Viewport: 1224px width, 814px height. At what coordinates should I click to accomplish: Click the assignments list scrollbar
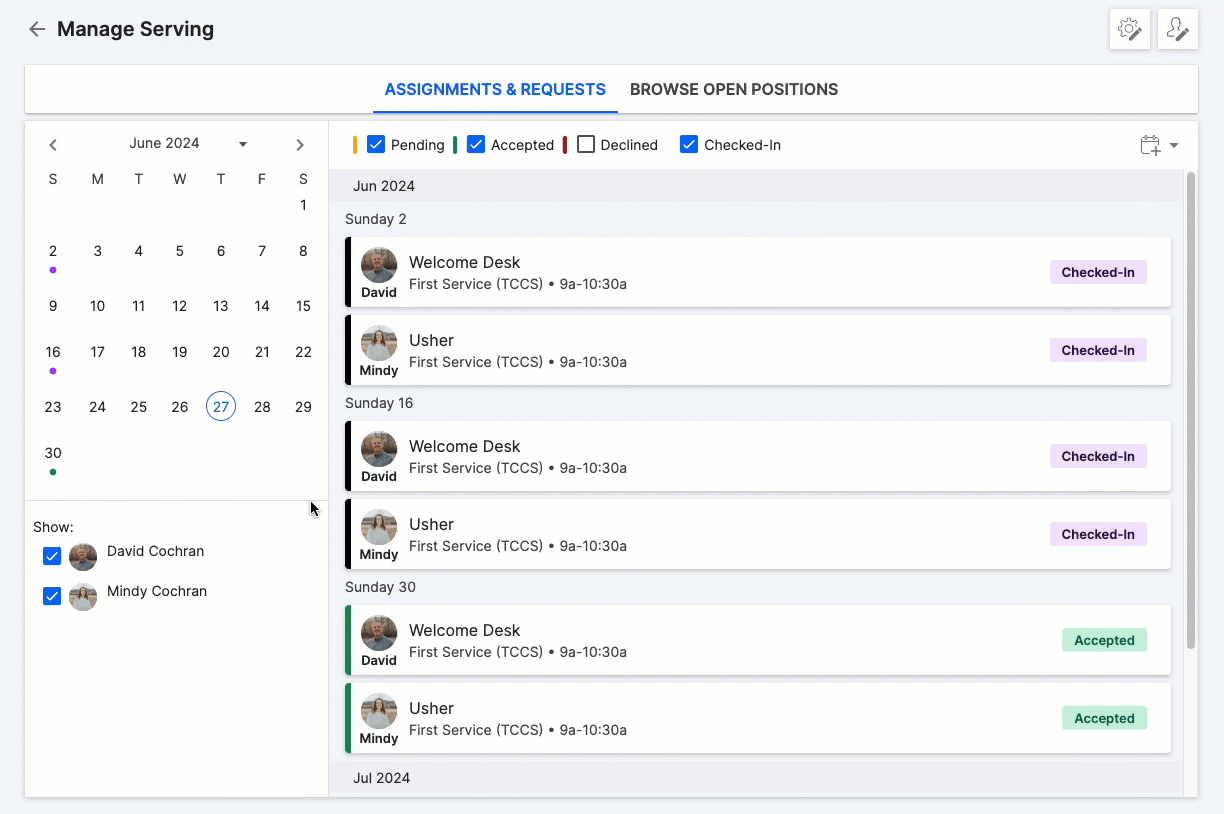pyautogui.click(x=1190, y=410)
